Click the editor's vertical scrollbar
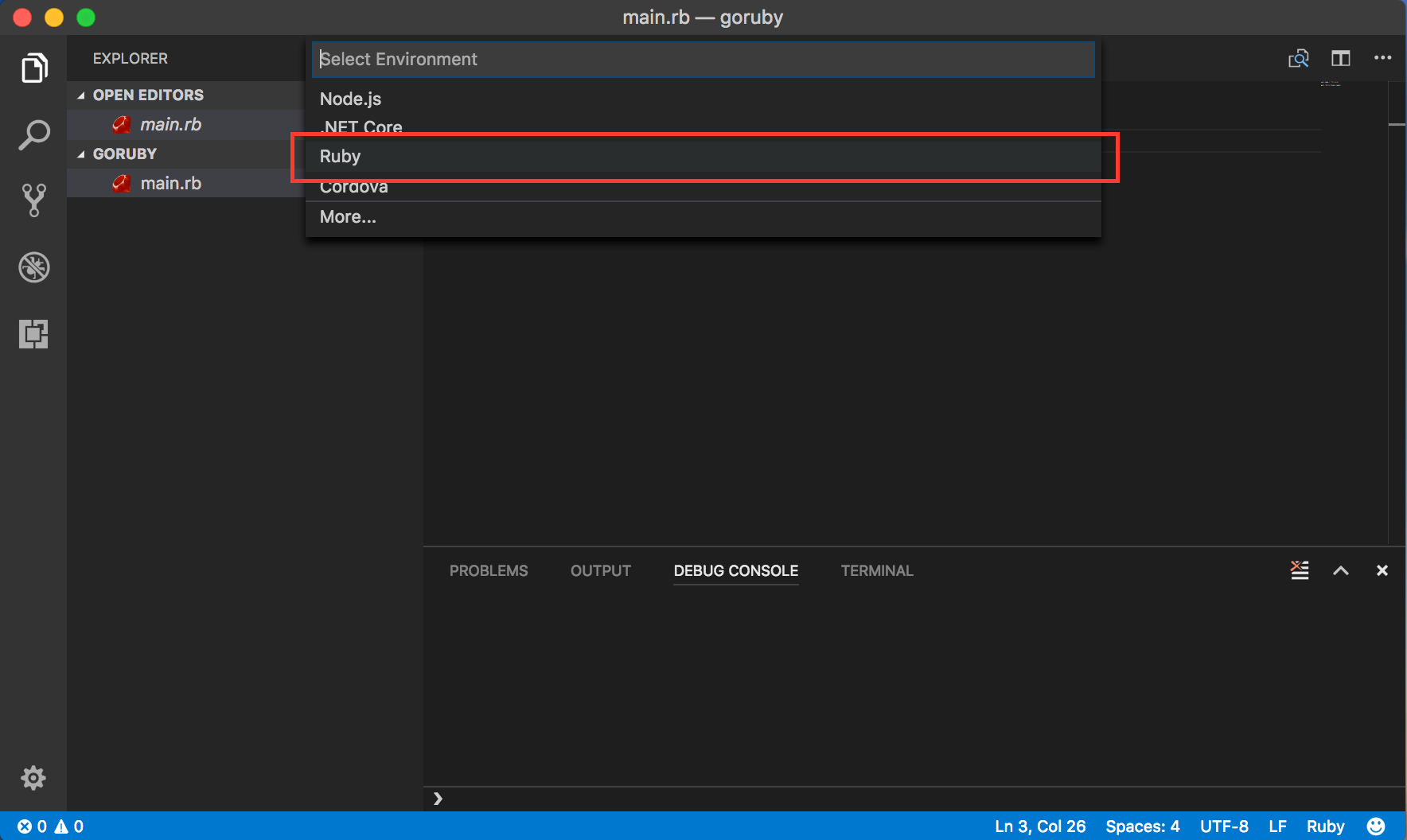 [1397, 313]
